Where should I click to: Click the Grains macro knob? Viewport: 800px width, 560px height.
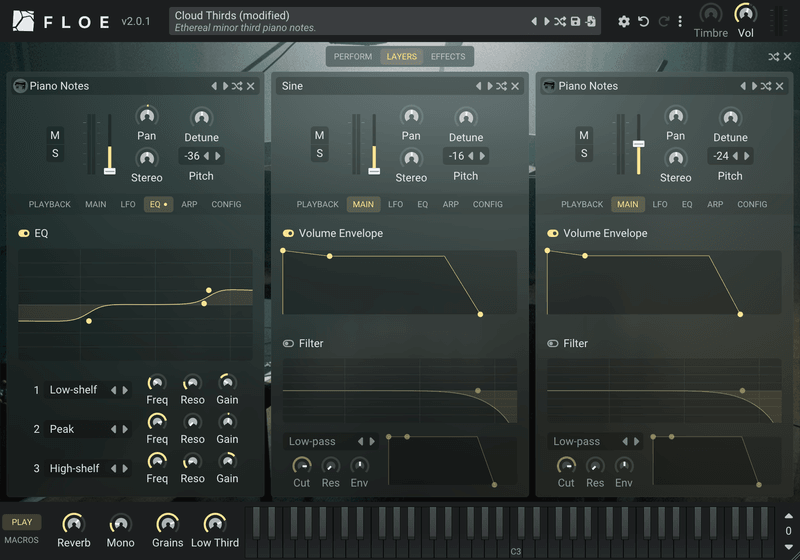pos(167,524)
